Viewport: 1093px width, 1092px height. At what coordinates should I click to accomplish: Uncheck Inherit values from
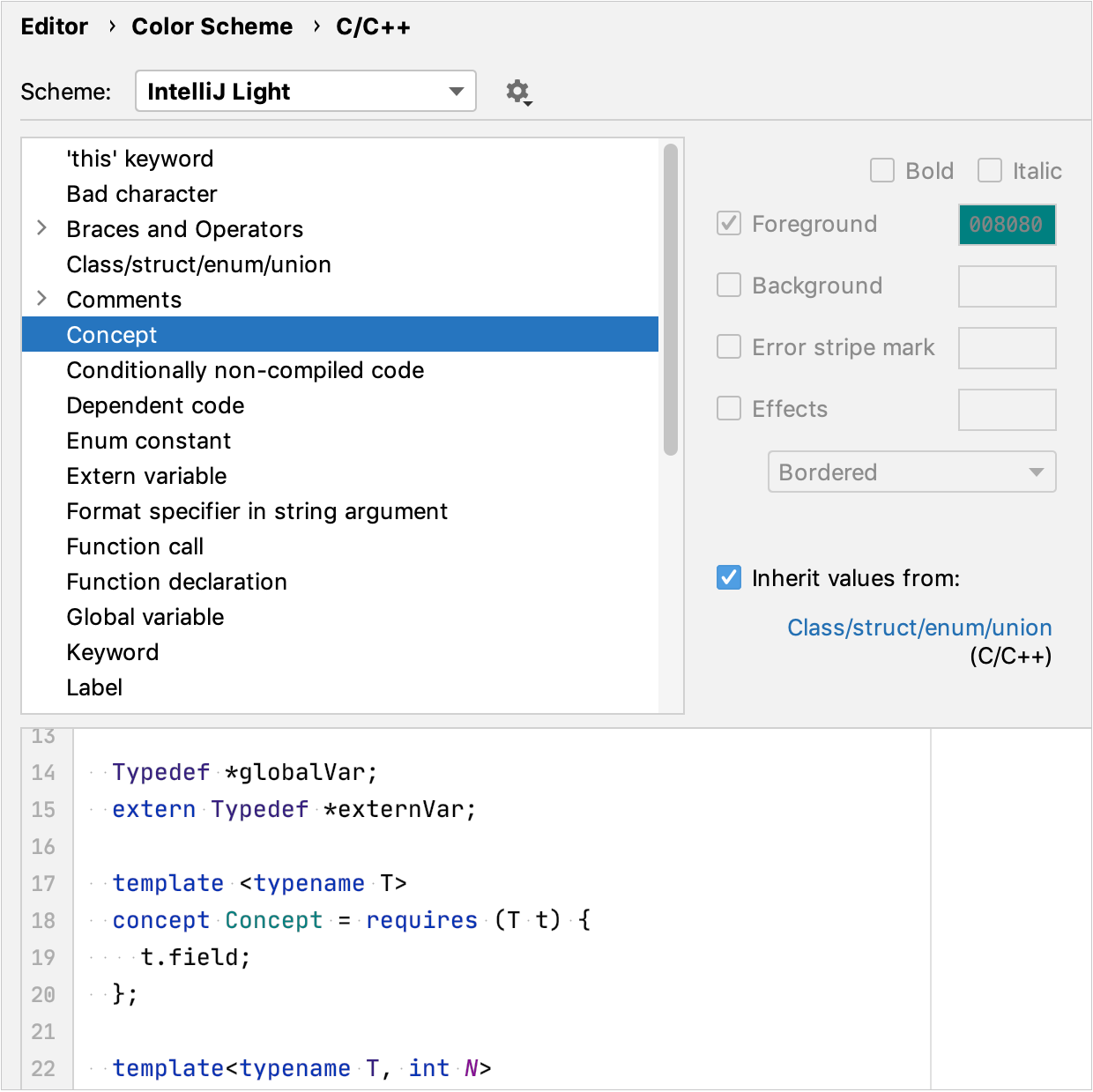pyautogui.click(x=728, y=577)
